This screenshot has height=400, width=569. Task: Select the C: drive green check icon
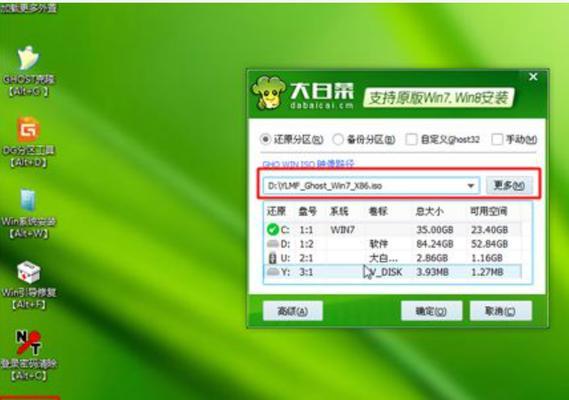click(x=273, y=229)
